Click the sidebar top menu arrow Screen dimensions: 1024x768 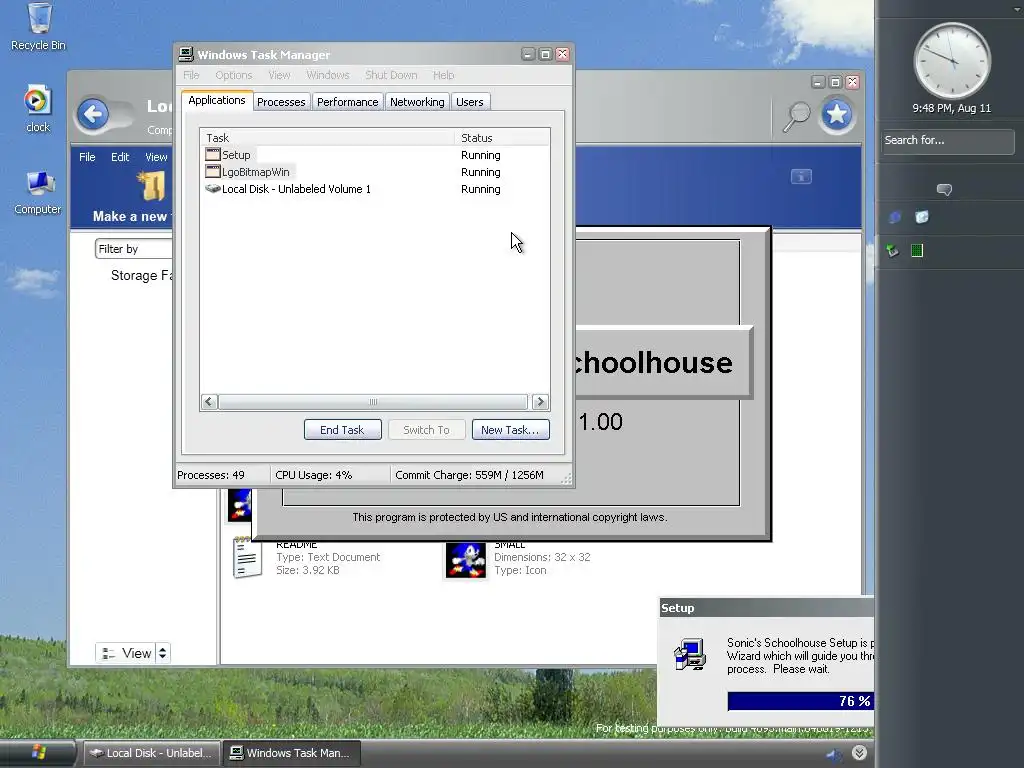pos(1015,9)
